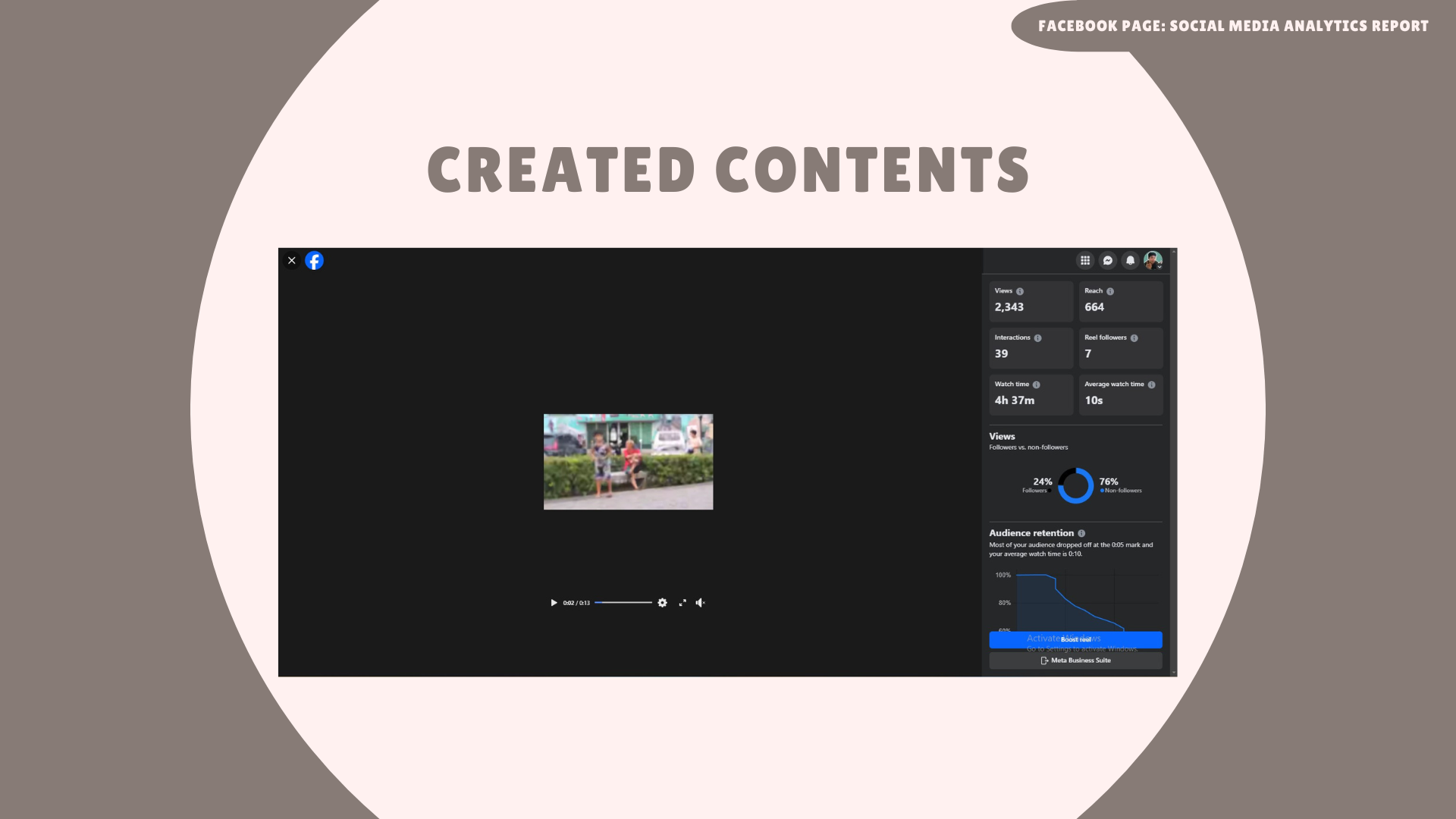
Task: Expand the video to fullscreen
Action: click(682, 603)
